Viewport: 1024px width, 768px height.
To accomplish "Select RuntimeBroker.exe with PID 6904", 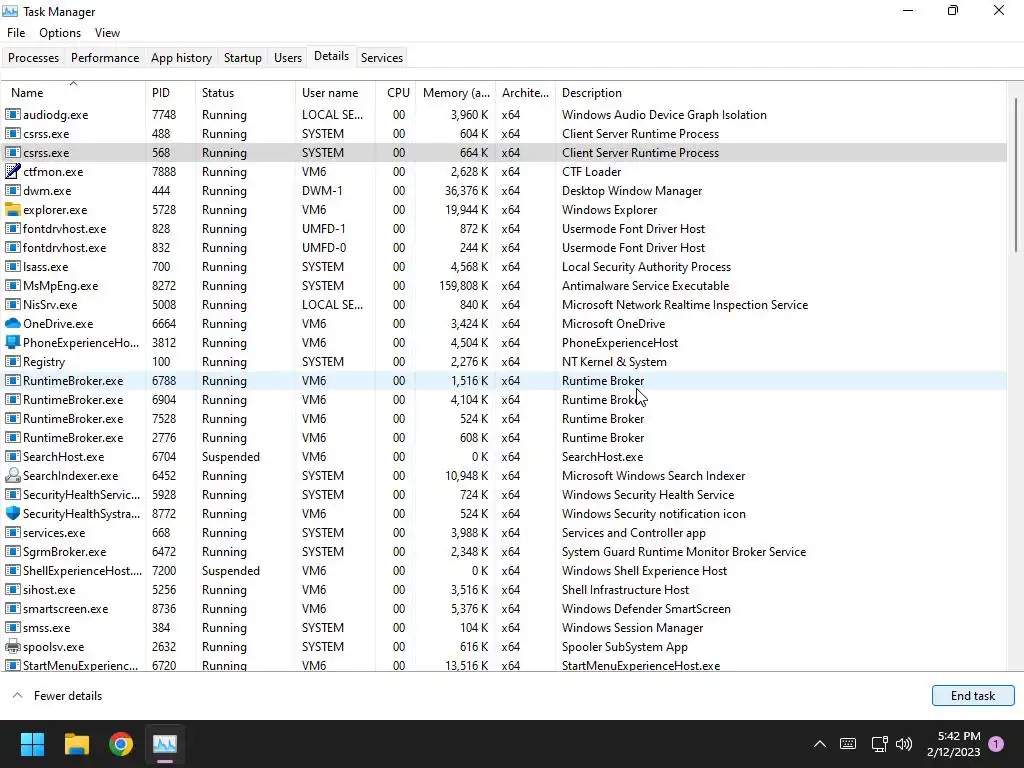I will (x=504, y=400).
